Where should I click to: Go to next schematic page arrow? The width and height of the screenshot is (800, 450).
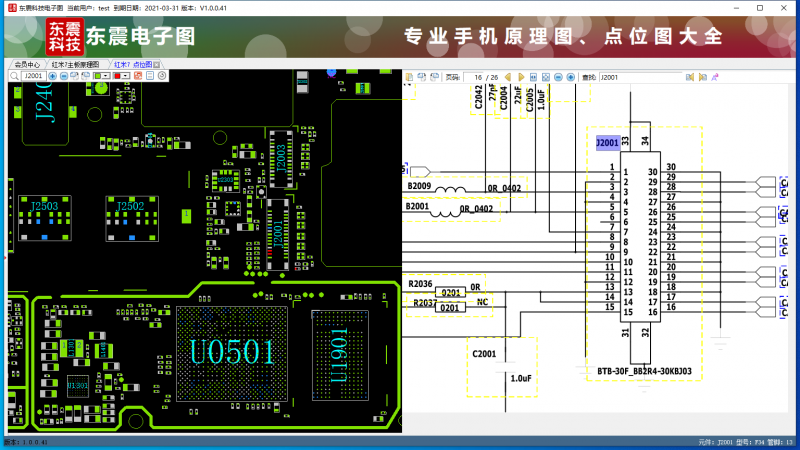click(521, 77)
